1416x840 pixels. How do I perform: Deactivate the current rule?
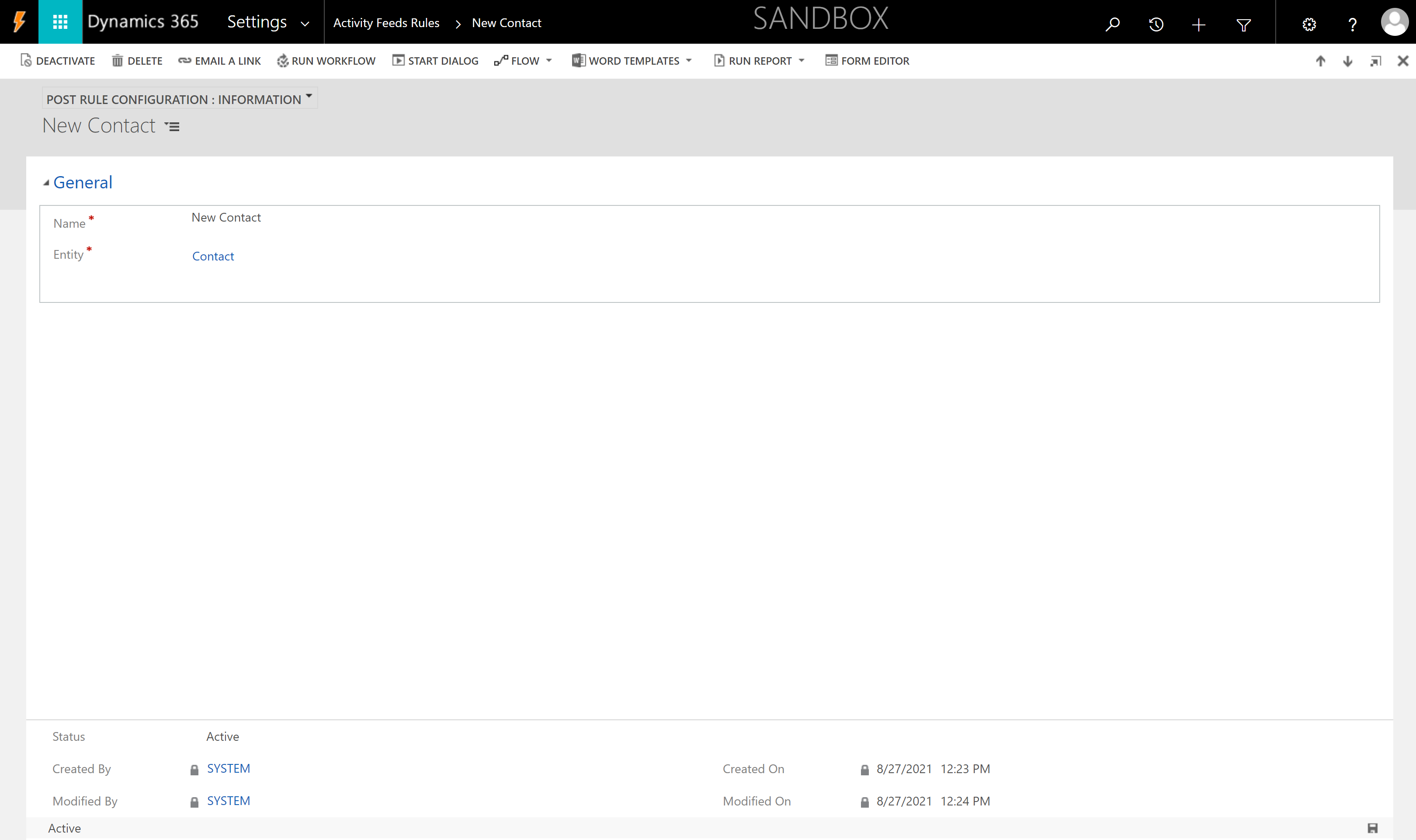click(x=57, y=61)
